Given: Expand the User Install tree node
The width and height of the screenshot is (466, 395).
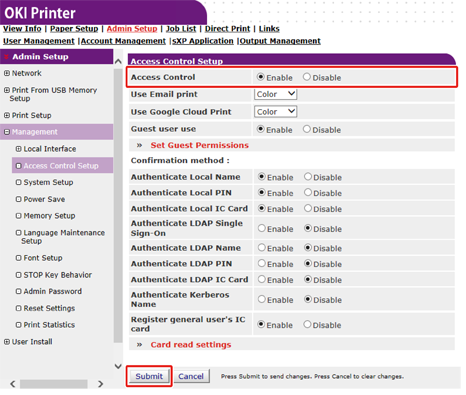Looking at the screenshot, I should pos(7,342).
